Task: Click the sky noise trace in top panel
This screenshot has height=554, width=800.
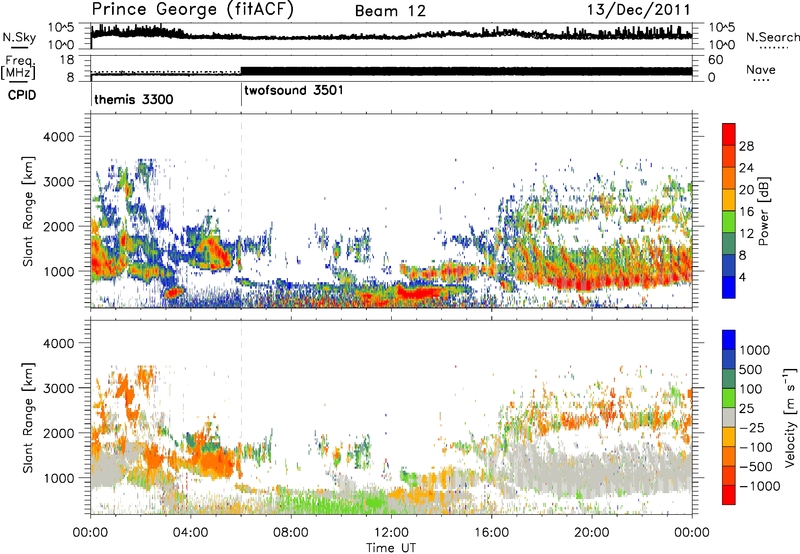Action: click(391, 35)
